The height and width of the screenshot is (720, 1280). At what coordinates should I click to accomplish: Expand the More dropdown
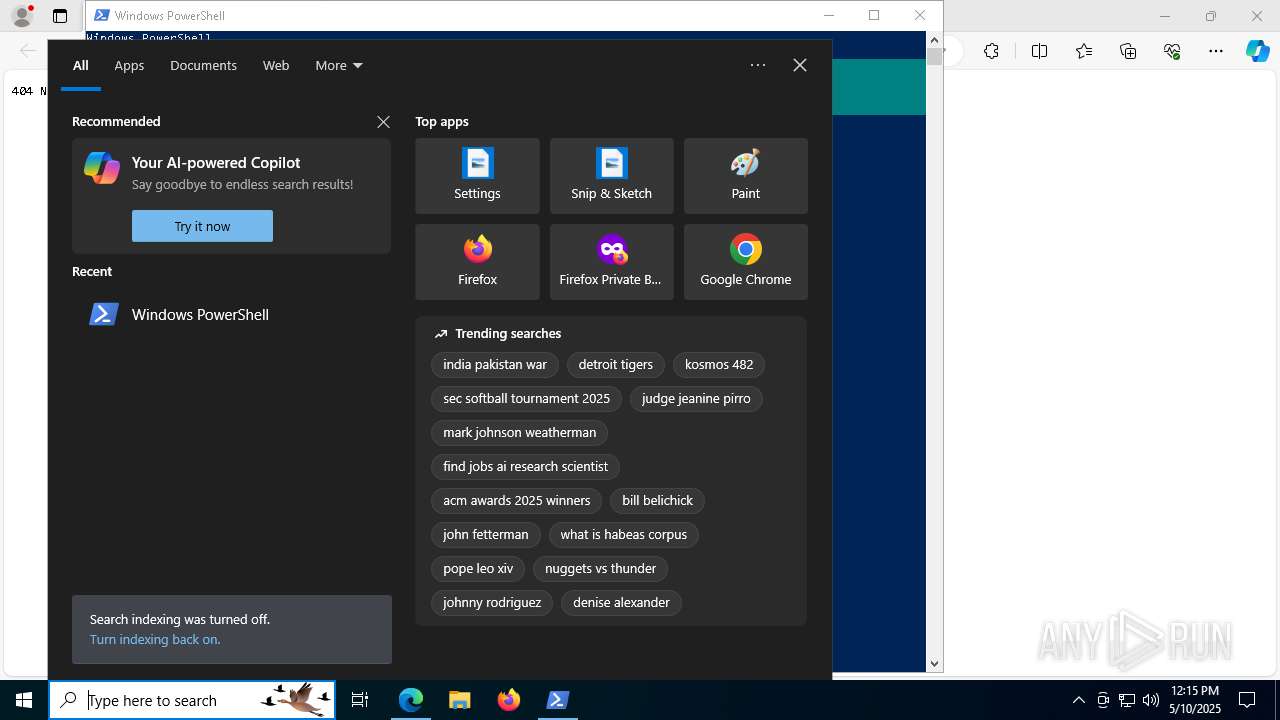[x=339, y=65]
